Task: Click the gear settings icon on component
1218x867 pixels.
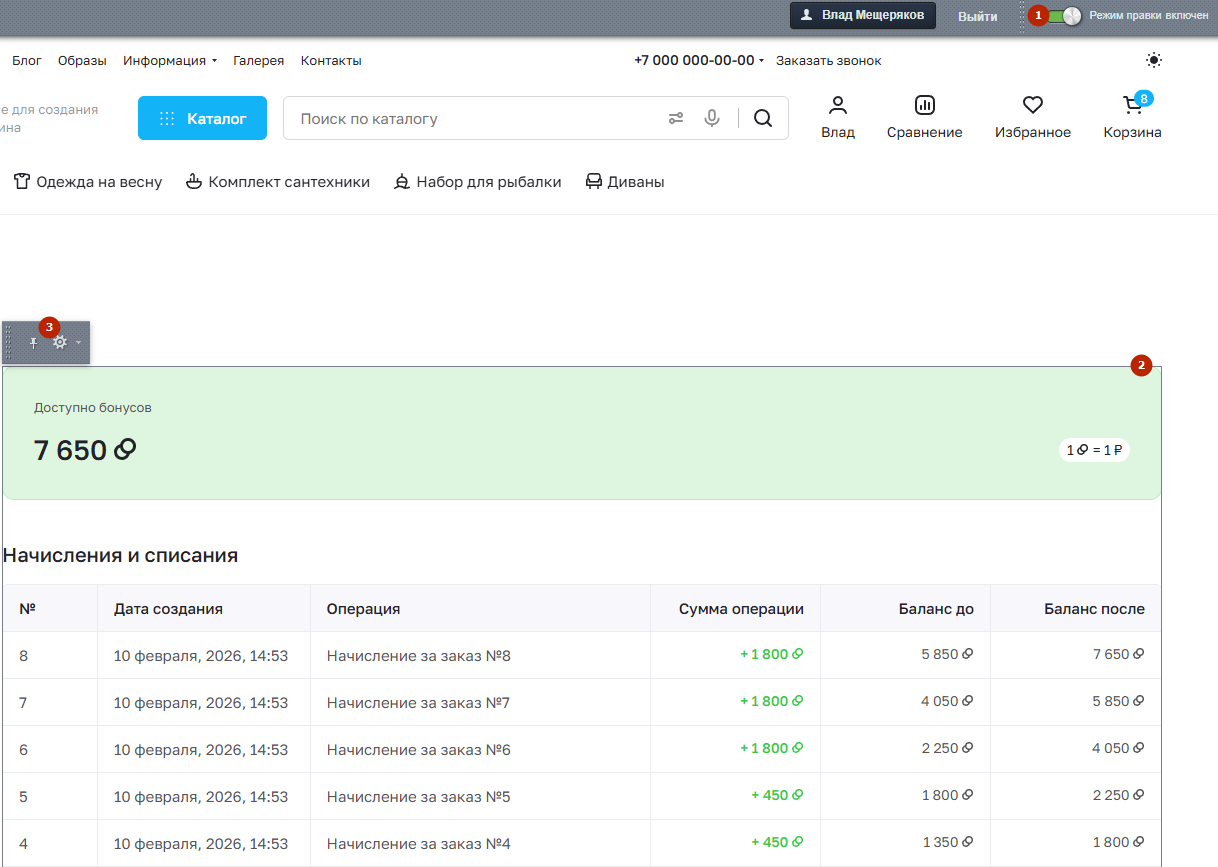Action: pyautogui.click(x=60, y=343)
